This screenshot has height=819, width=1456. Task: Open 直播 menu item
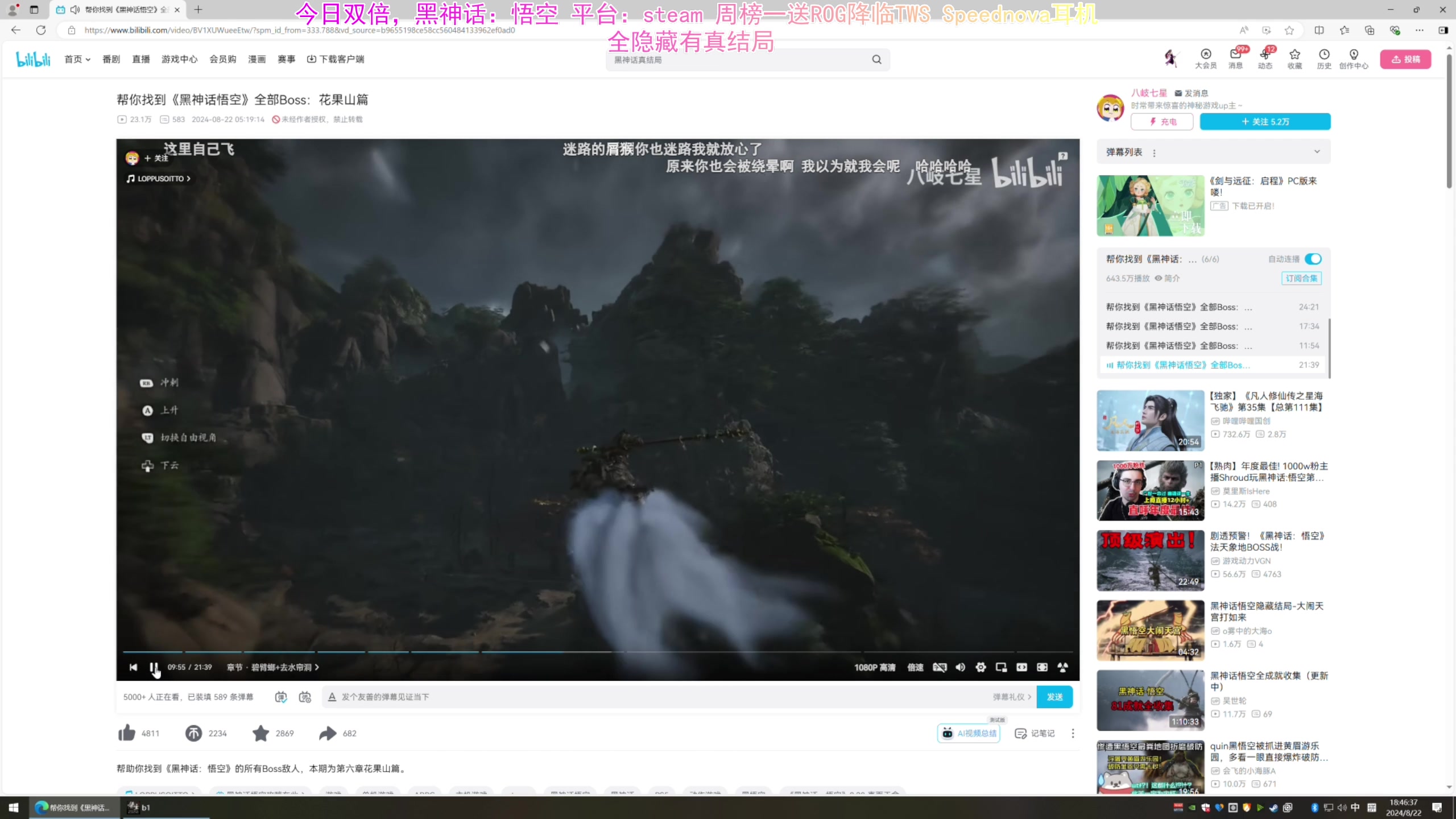pyautogui.click(x=140, y=59)
